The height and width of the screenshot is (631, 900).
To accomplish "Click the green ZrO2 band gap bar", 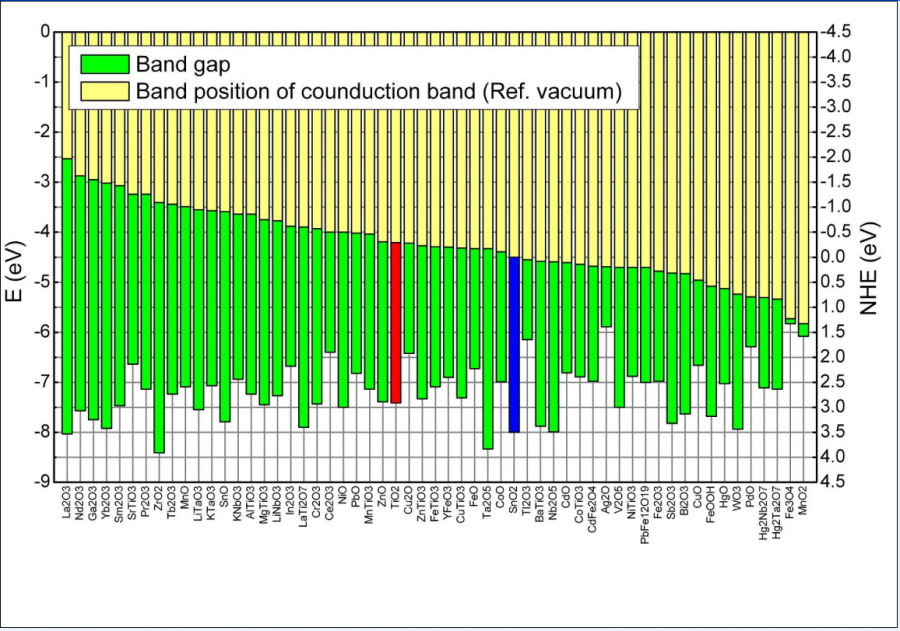I will [x=159, y=328].
